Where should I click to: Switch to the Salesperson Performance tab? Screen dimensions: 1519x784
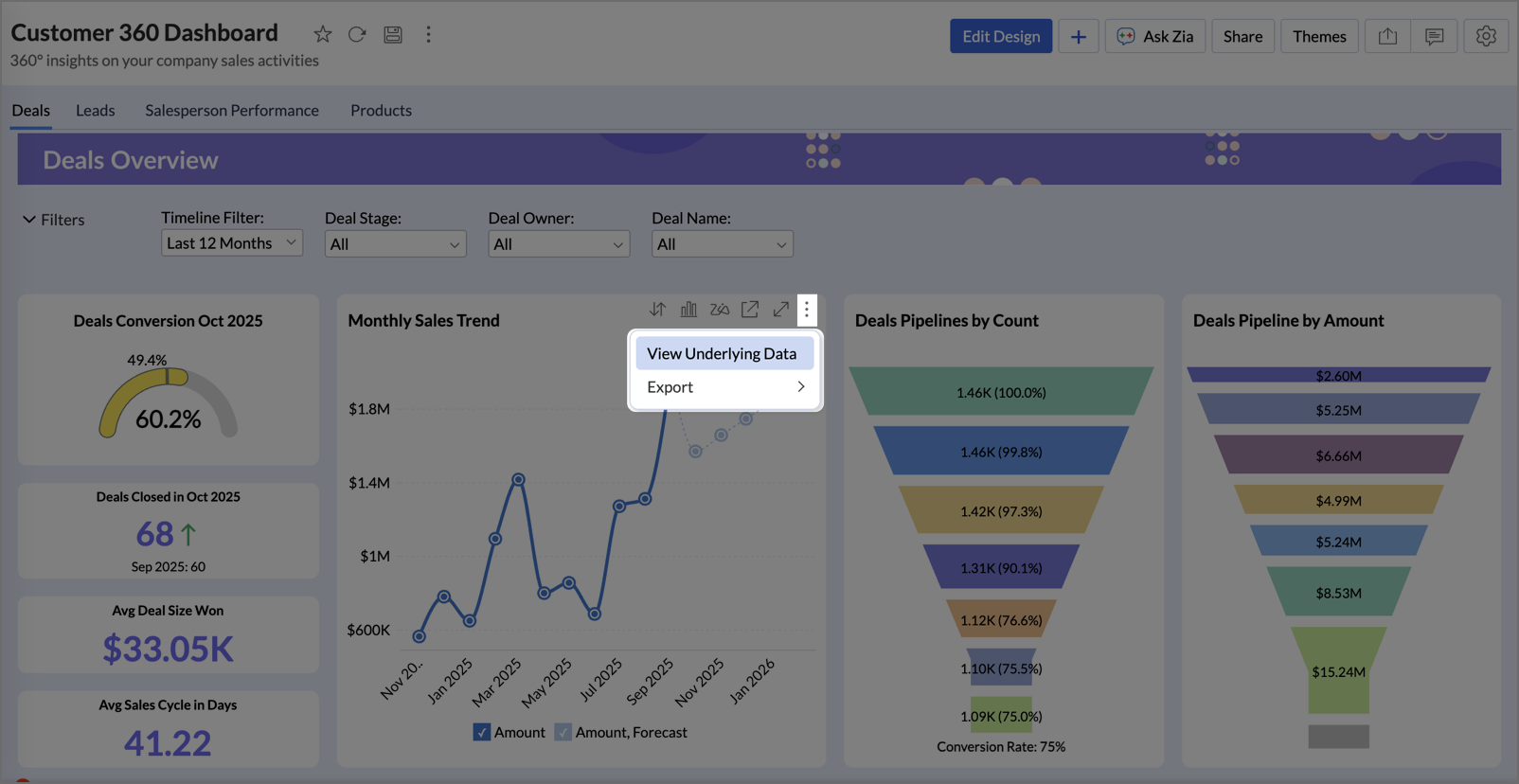point(232,110)
